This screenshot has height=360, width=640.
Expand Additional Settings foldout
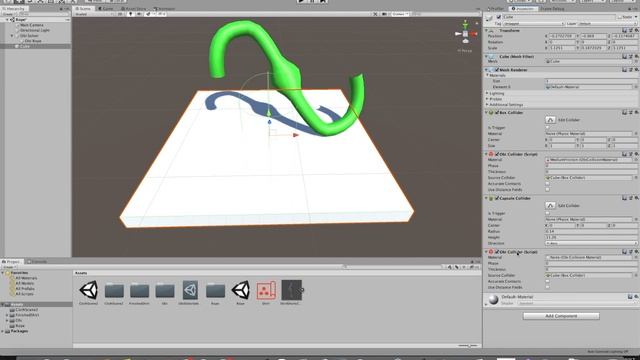(x=487, y=105)
